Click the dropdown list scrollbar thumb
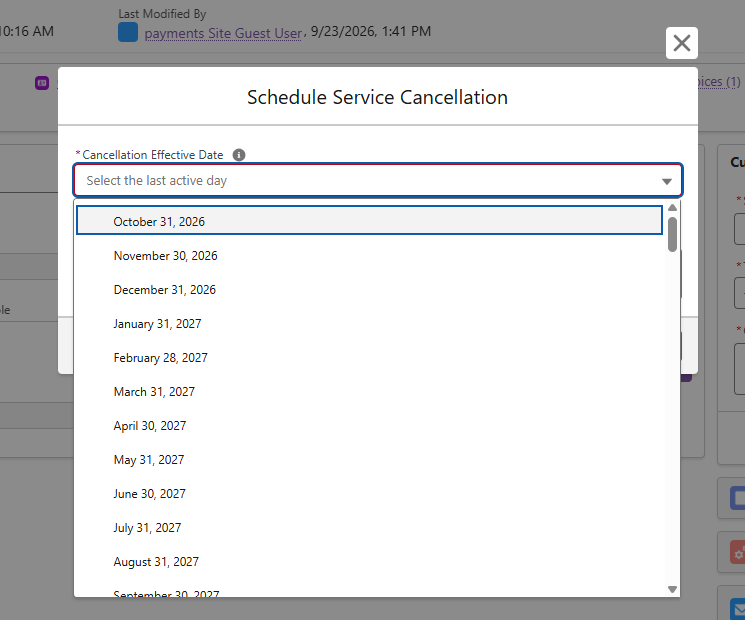The height and width of the screenshot is (620, 745). pos(672,234)
